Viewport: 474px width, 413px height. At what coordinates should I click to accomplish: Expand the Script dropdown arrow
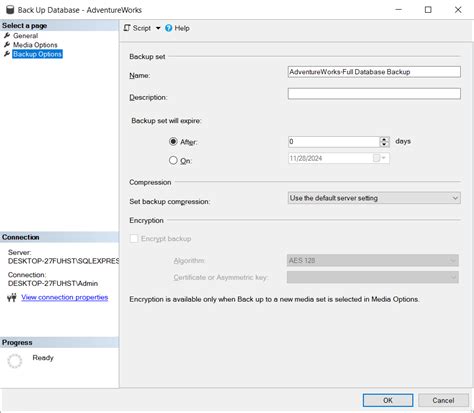tap(158, 28)
